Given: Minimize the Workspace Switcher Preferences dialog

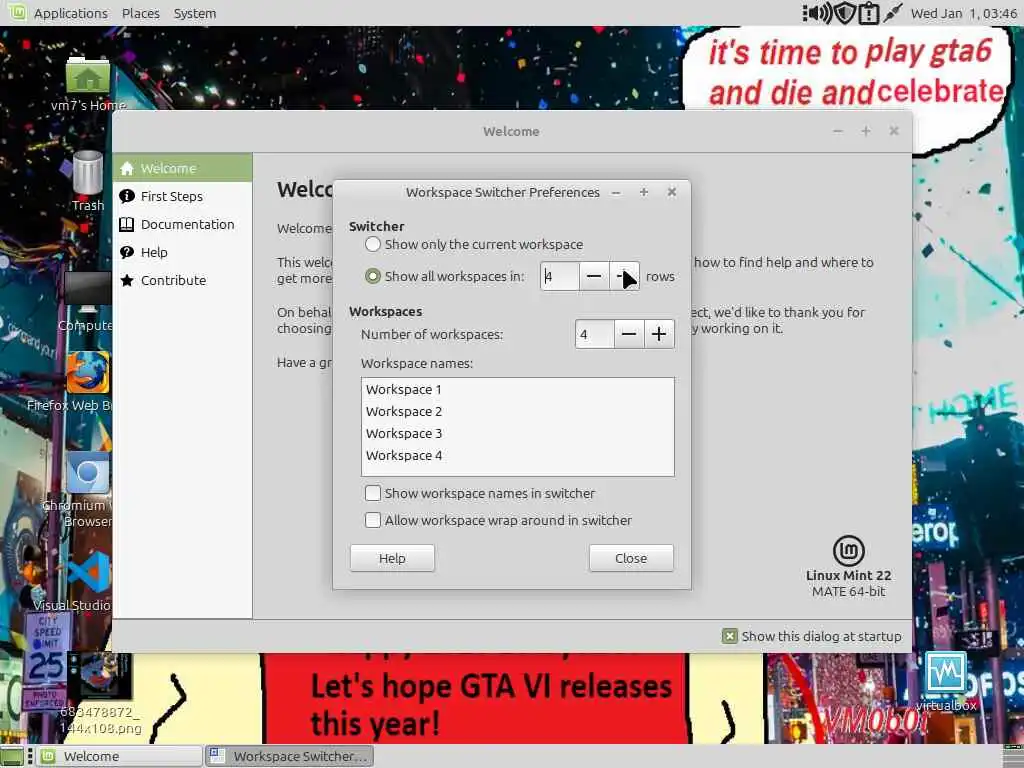Looking at the screenshot, I should 616,192.
